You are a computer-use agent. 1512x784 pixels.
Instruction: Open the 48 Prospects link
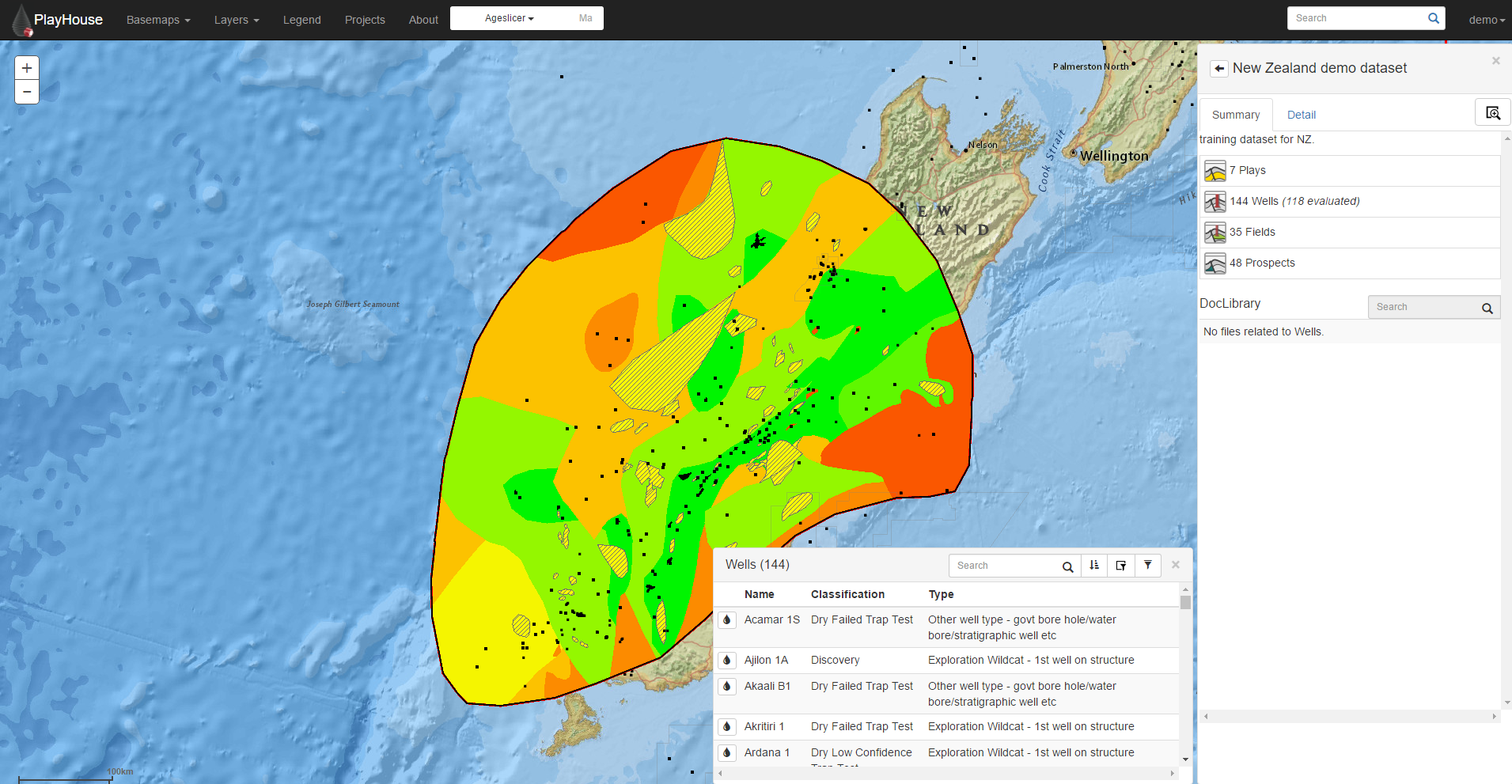[1262, 263]
